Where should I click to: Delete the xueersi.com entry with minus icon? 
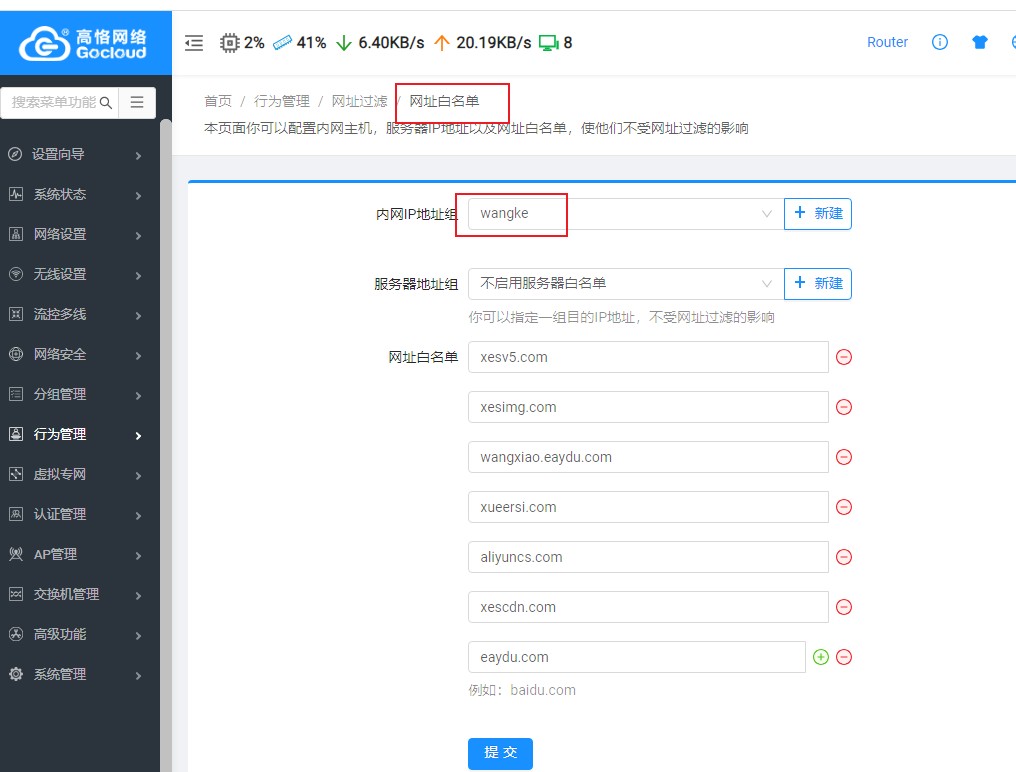(x=843, y=507)
